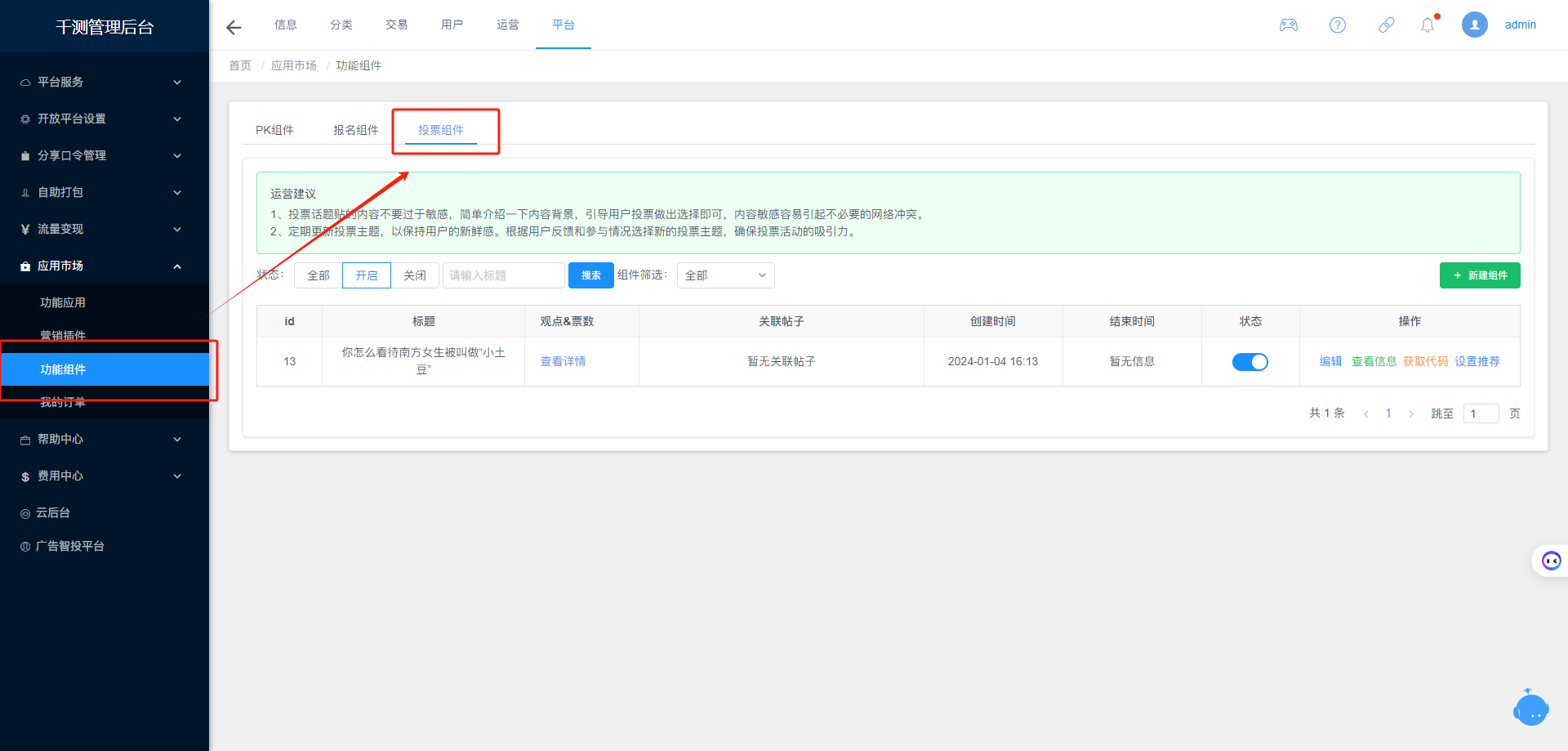Open notifications bell icon
Image resolution: width=1568 pixels, height=751 pixels.
tap(1428, 25)
